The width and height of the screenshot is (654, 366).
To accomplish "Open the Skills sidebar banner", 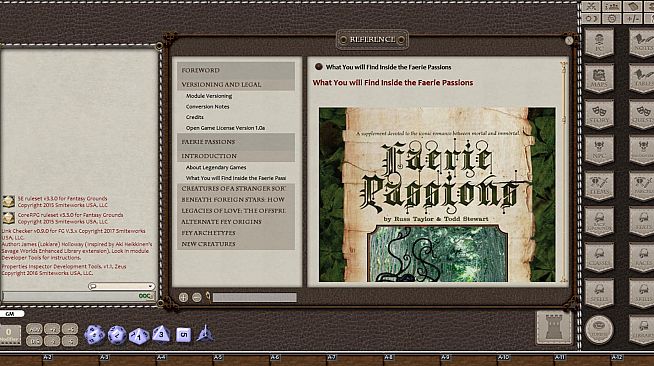I will click(642, 293).
